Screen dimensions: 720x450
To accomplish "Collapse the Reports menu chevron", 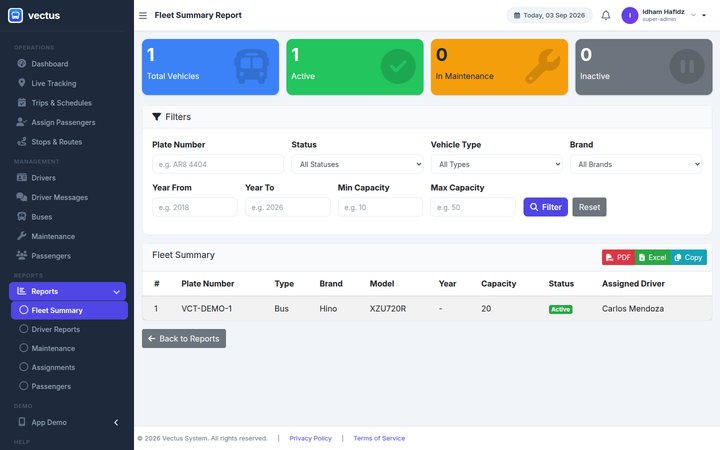I will [x=116, y=292].
